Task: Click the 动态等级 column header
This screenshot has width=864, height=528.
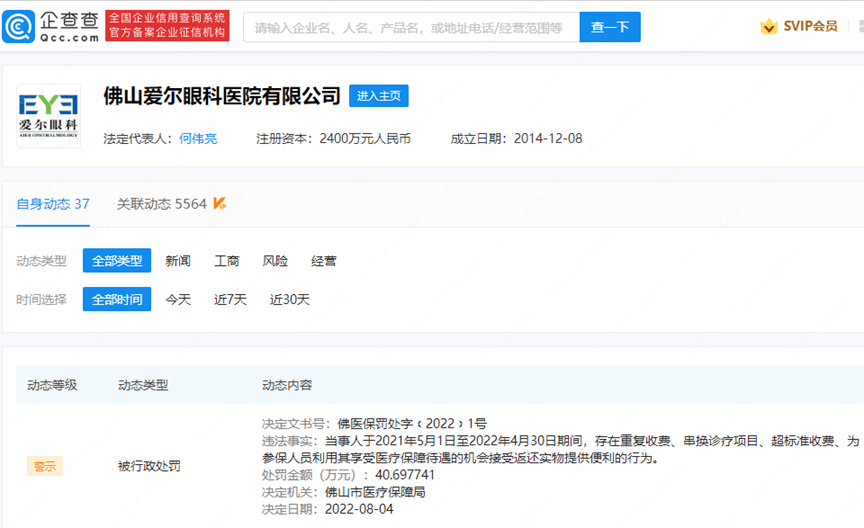Action: (52, 385)
